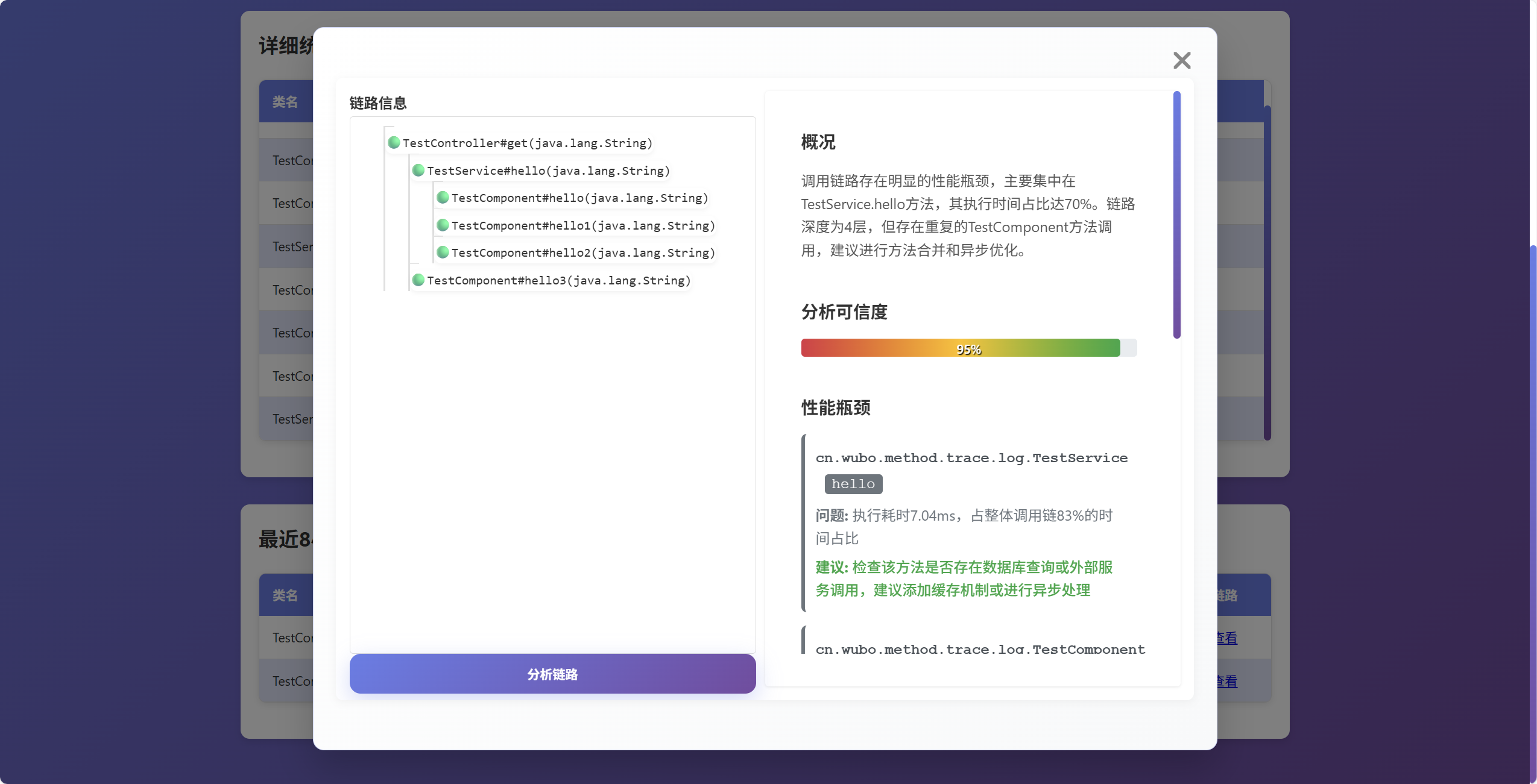Screen dimensions: 1537x784
Task: Select TestService#hello(java.lang.String) tree node
Action: click(548, 171)
